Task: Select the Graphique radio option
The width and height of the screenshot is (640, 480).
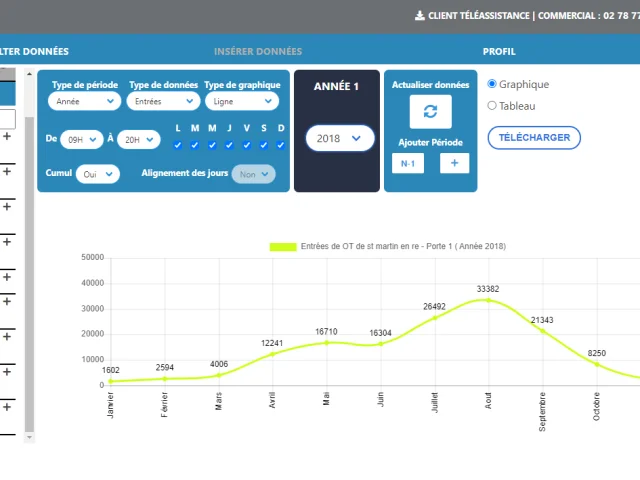Action: click(492, 85)
